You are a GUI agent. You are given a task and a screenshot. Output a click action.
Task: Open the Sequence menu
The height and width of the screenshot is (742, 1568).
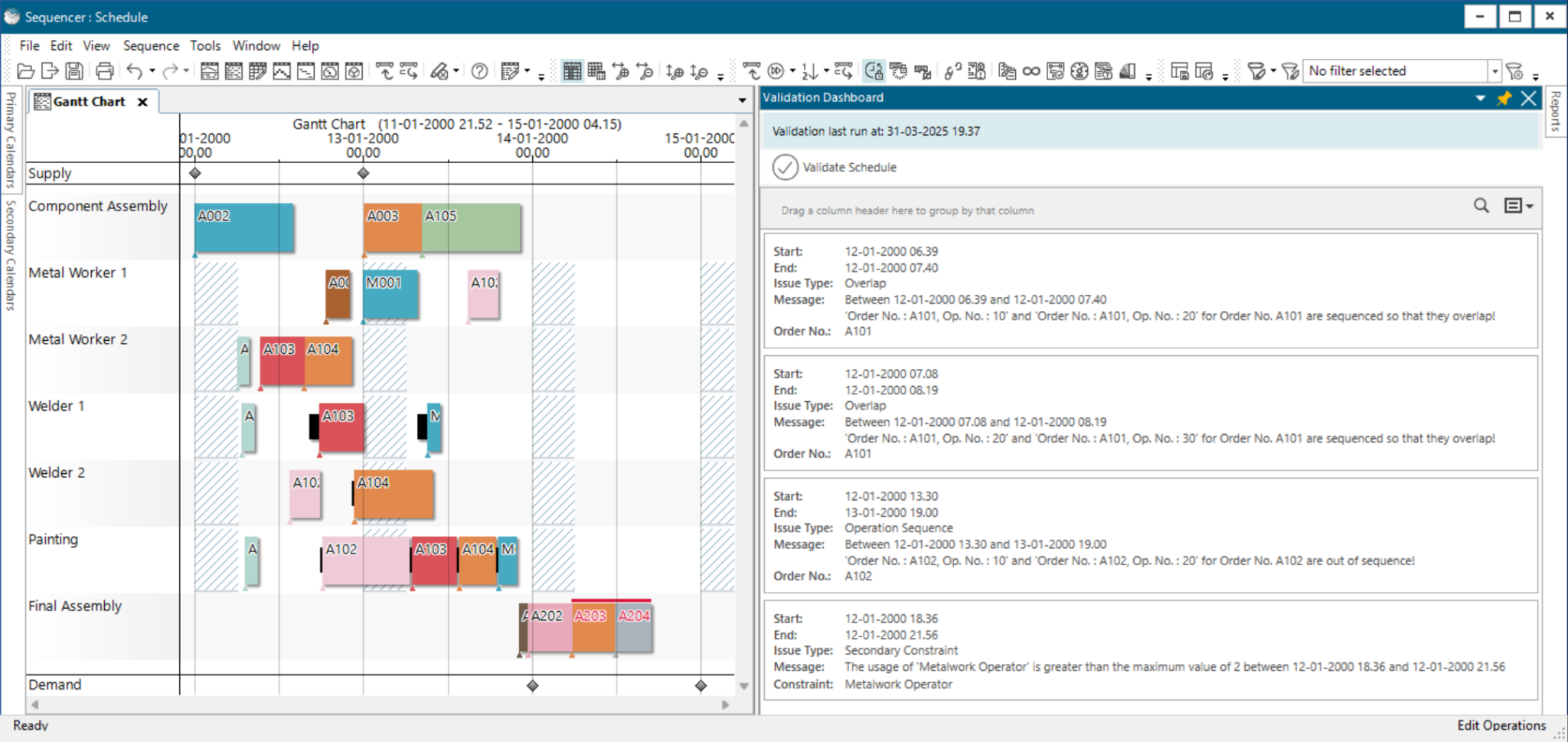(151, 45)
